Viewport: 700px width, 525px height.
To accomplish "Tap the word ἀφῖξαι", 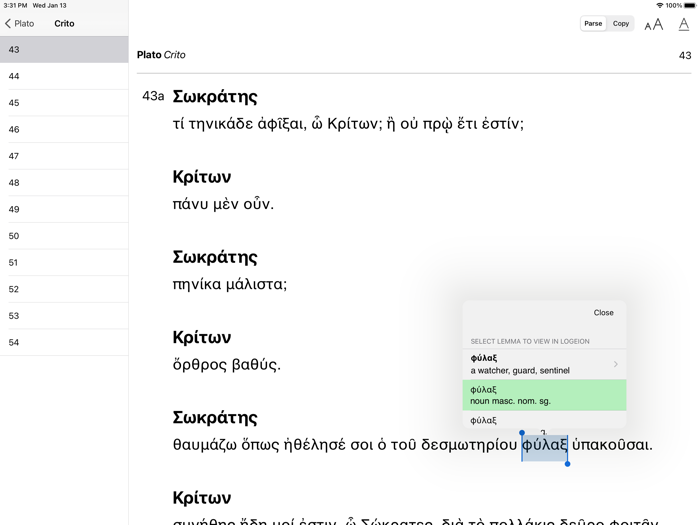I will (282, 124).
